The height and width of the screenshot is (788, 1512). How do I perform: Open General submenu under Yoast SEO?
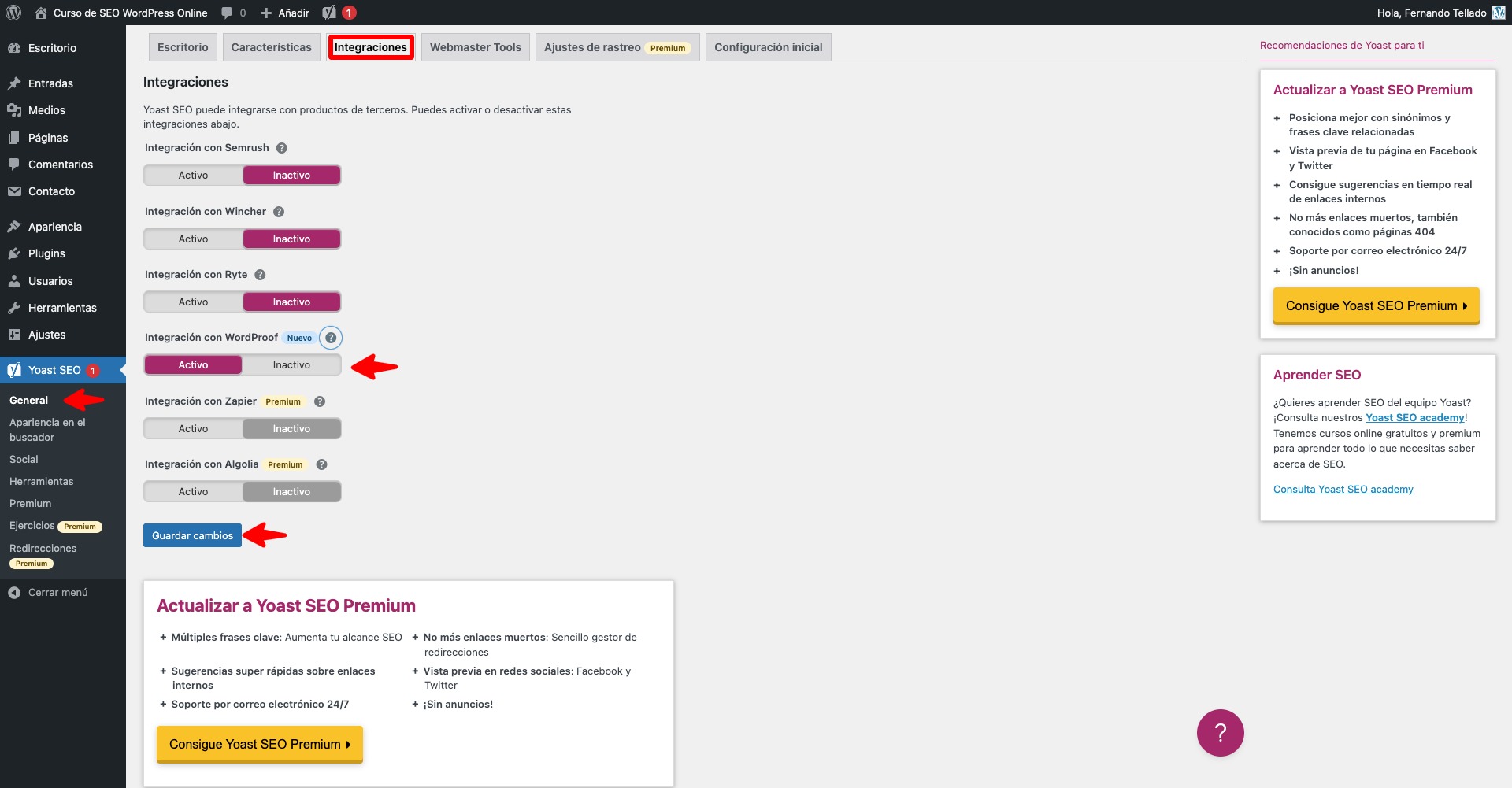pyautogui.click(x=29, y=401)
